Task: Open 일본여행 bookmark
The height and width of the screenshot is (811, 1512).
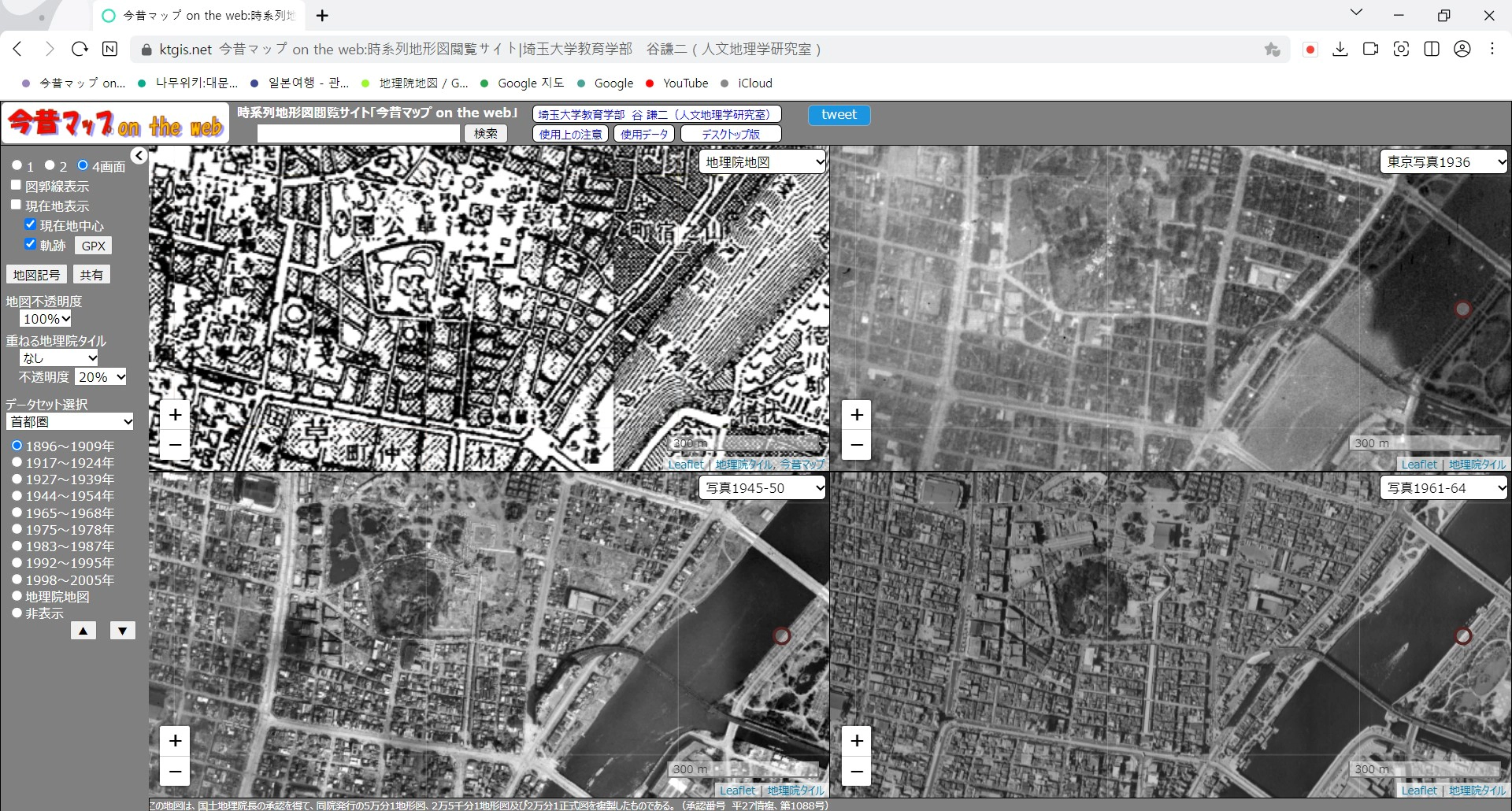Action: 300,83
